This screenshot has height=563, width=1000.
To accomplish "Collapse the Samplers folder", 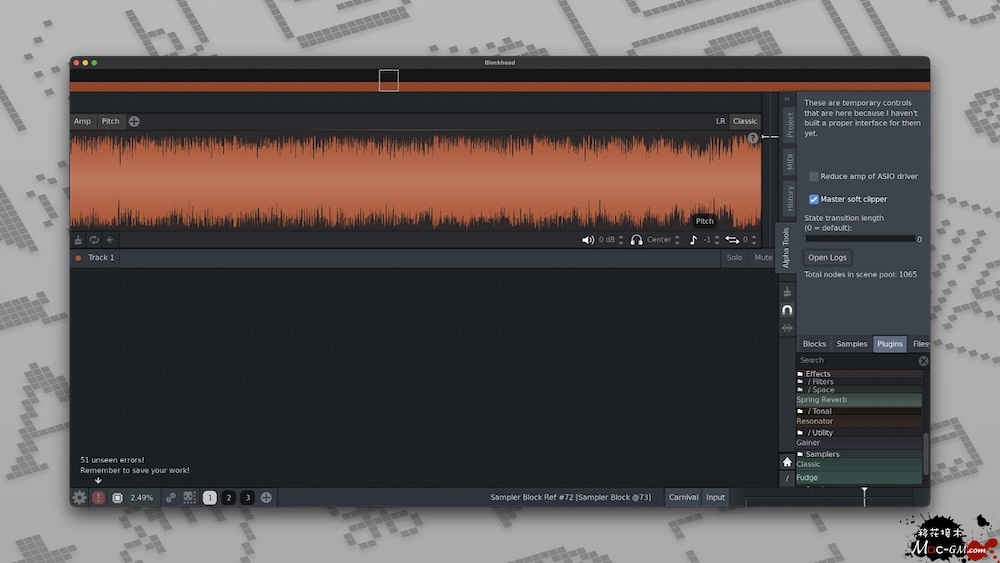I will (801, 454).
